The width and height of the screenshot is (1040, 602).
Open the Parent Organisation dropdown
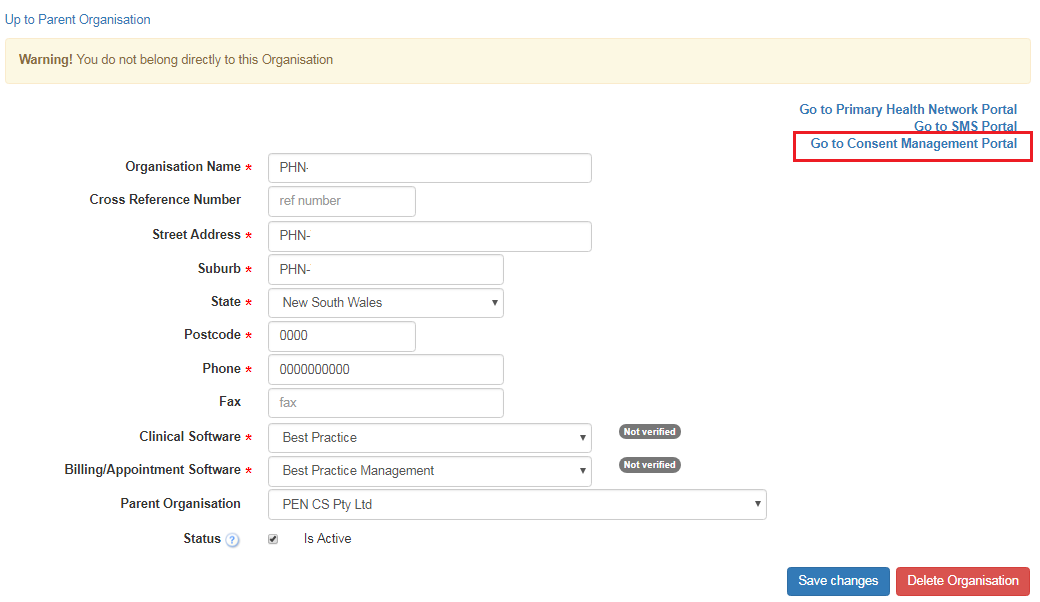click(x=517, y=505)
